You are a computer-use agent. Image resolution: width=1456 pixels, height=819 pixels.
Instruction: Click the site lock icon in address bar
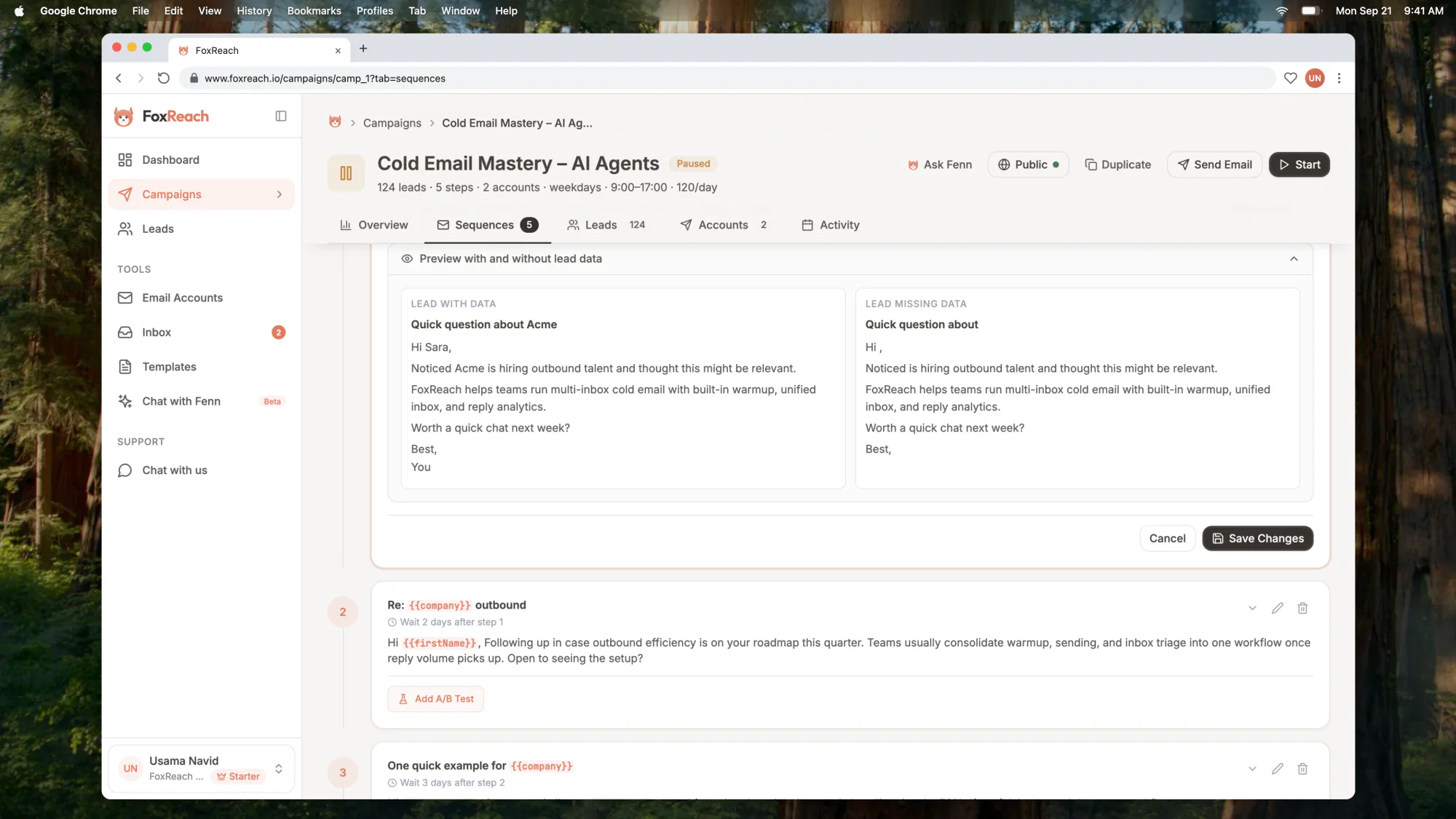(194, 78)
